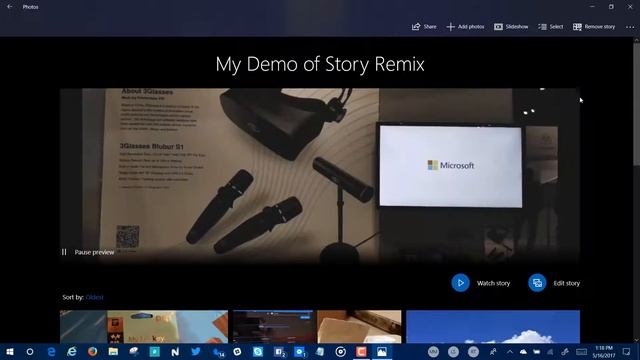Click Remove story
The image size is (640, 360).
594,27
